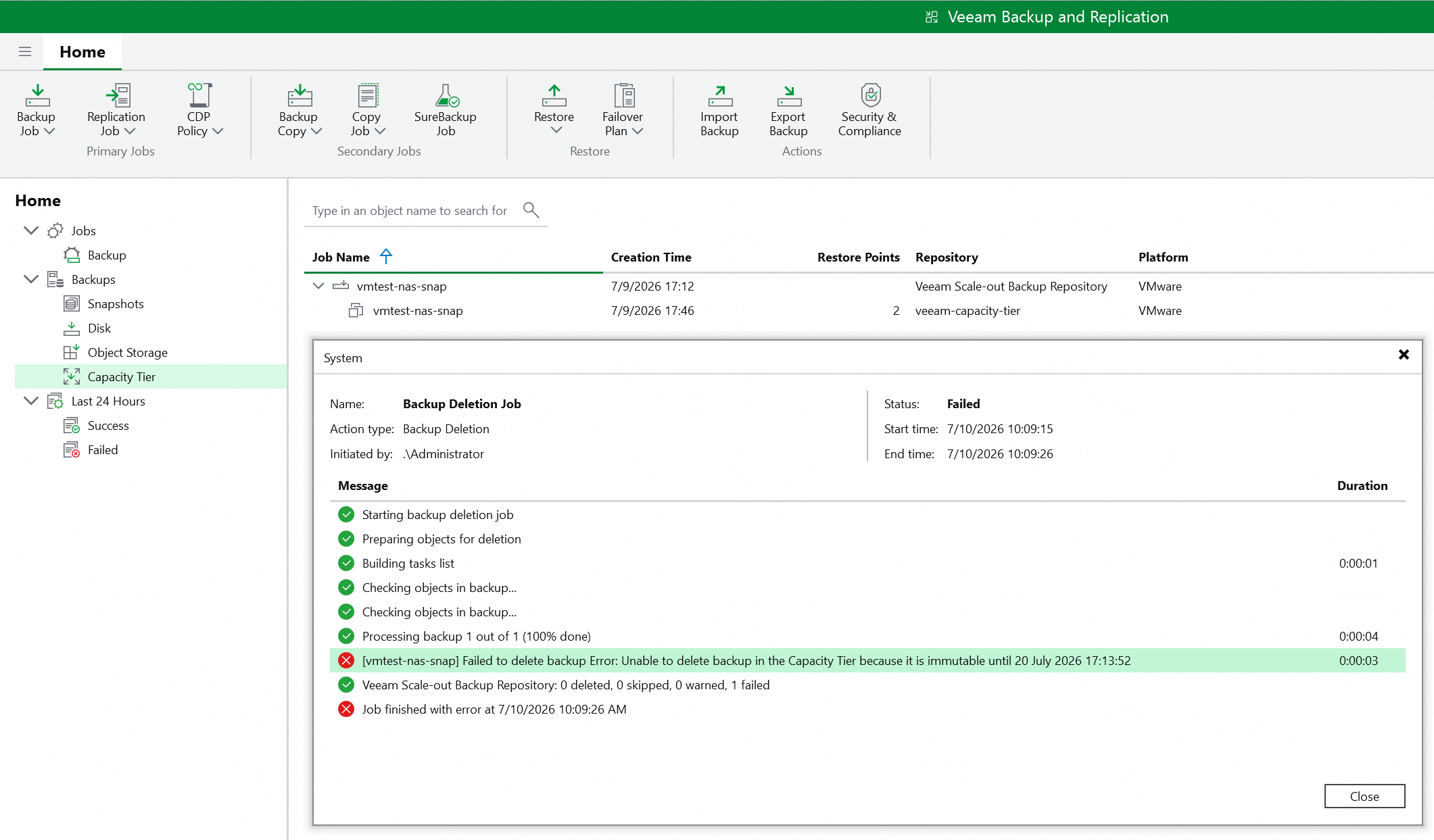Viewport: 1434px width, 840px height.
Task: Click the Object Storage icon in tree
Action: [x=72, y=352]
